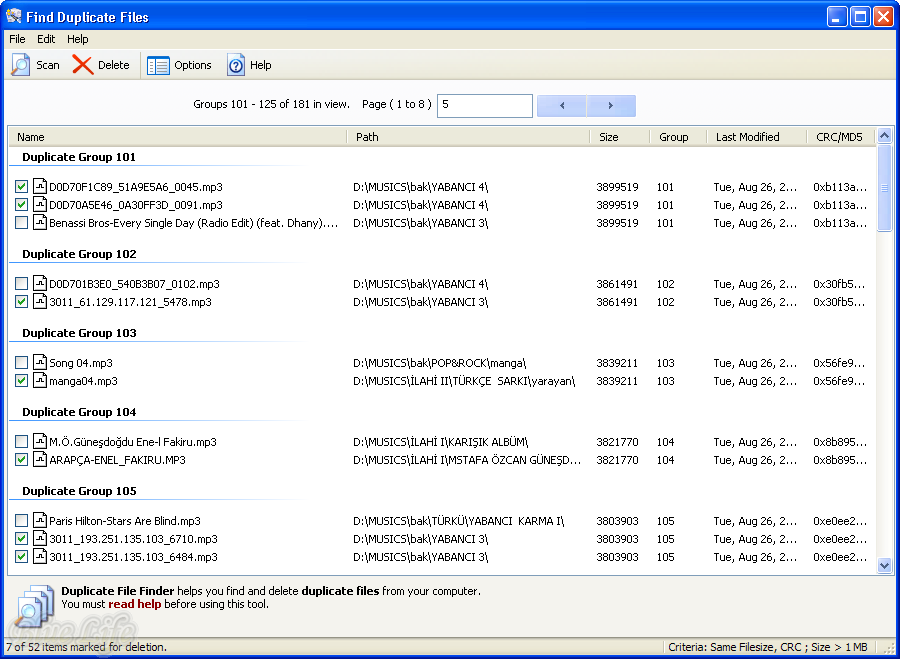Click file icon of Song 04.mp3
This screenshot has height=659, width=900.
click(x=40, y=363)
